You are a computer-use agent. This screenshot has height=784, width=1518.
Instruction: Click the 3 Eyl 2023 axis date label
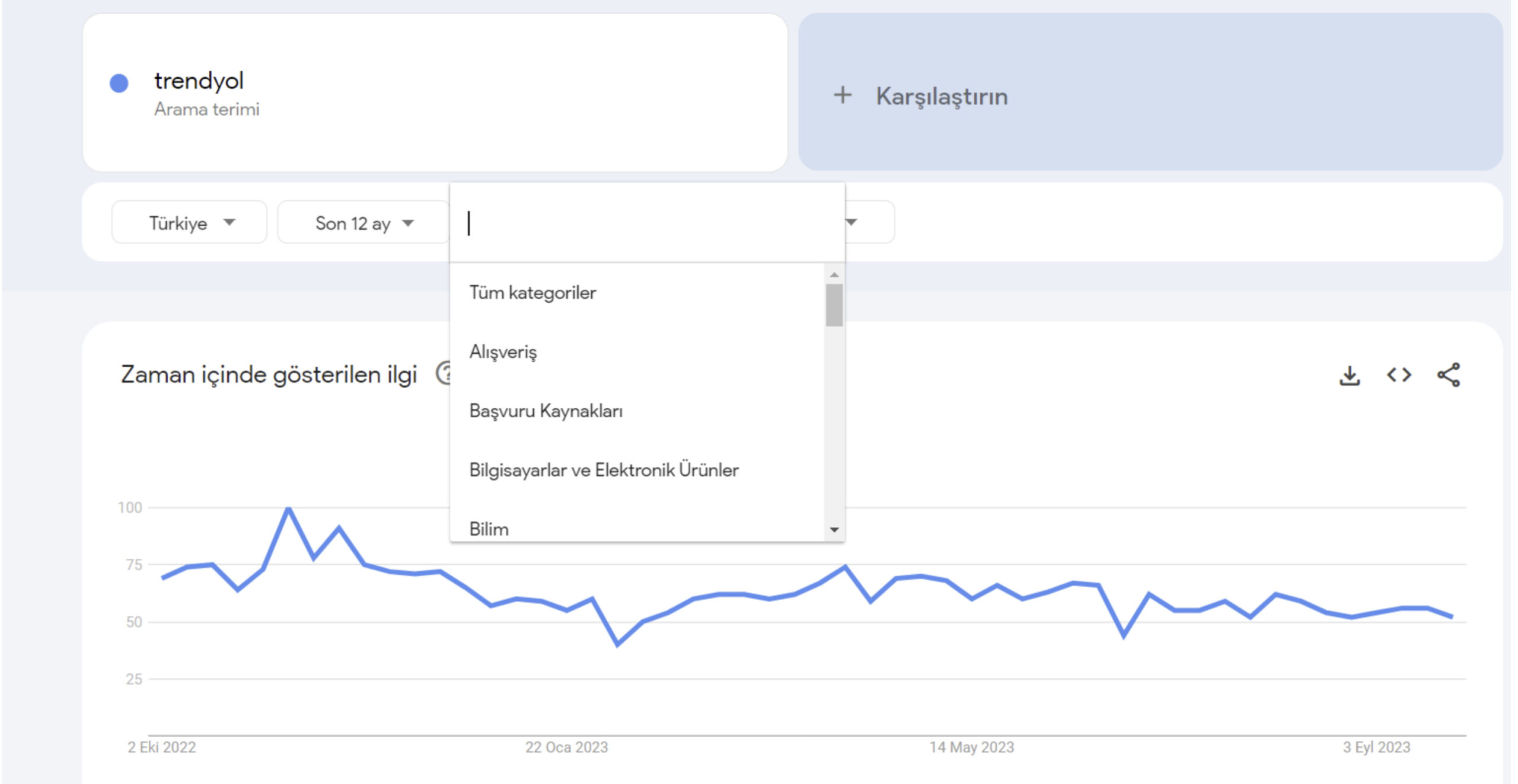click(1376, 747)
